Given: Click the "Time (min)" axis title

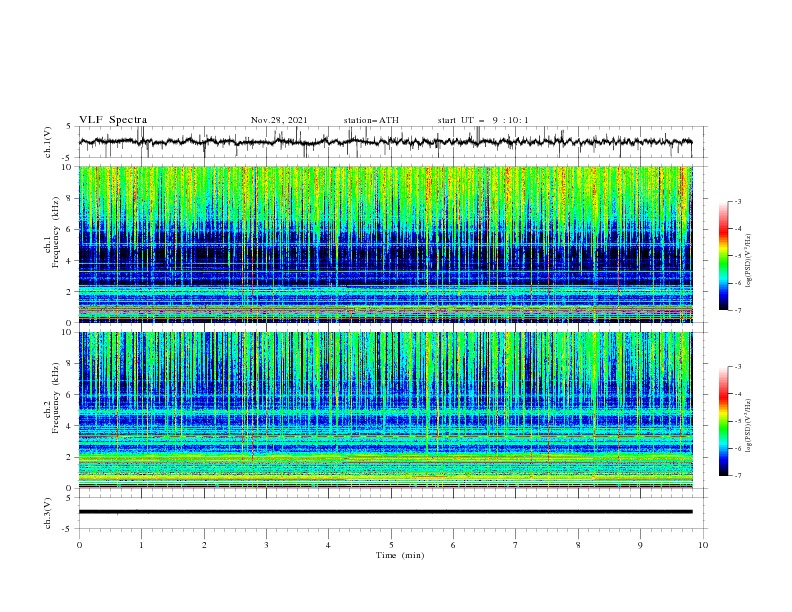Looking at the screenshot, I should coord(400,555).
